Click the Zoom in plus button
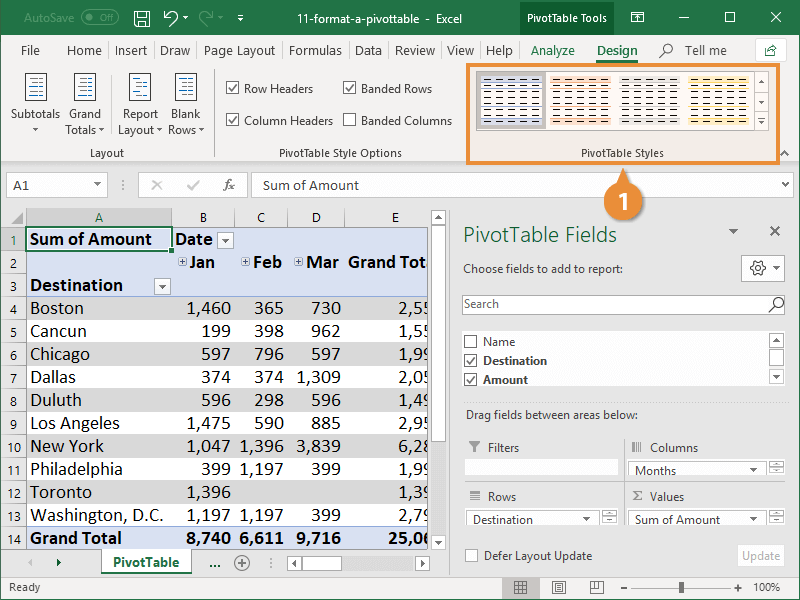Screen dimensions: 800x600 coord(738,588)
